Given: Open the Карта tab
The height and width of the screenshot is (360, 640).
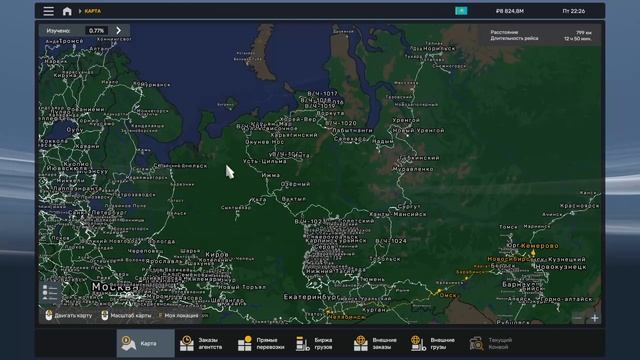Looking at the screenshot, I should [x=146, y=343].
